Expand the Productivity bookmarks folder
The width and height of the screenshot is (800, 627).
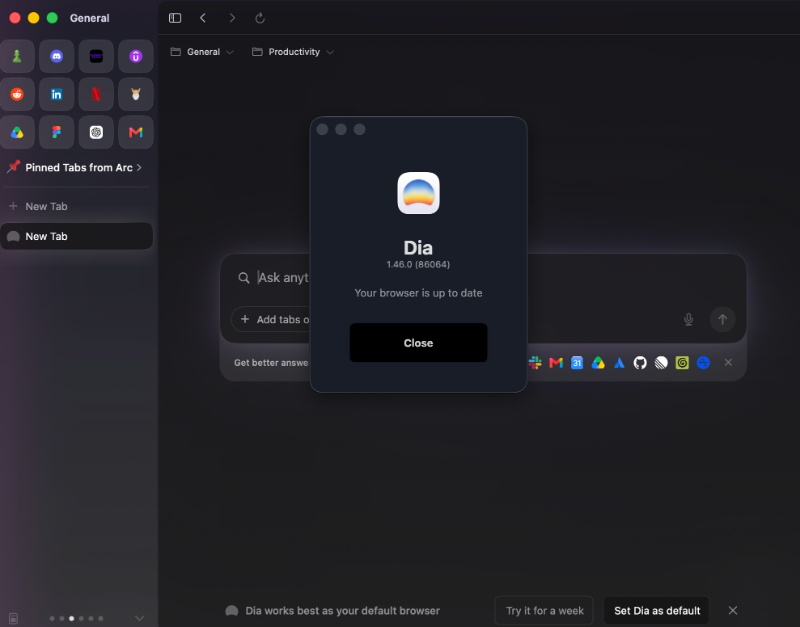[293, 52]
